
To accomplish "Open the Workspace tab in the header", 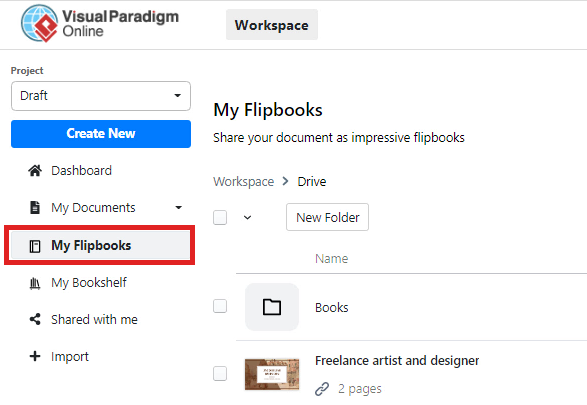I will coord(272,25).
